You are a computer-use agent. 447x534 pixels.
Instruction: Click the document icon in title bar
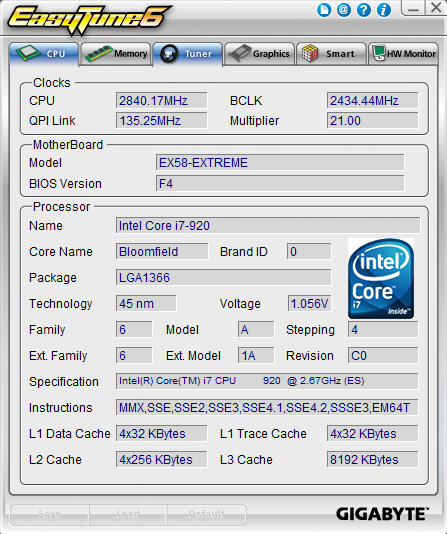click(324, 10)
